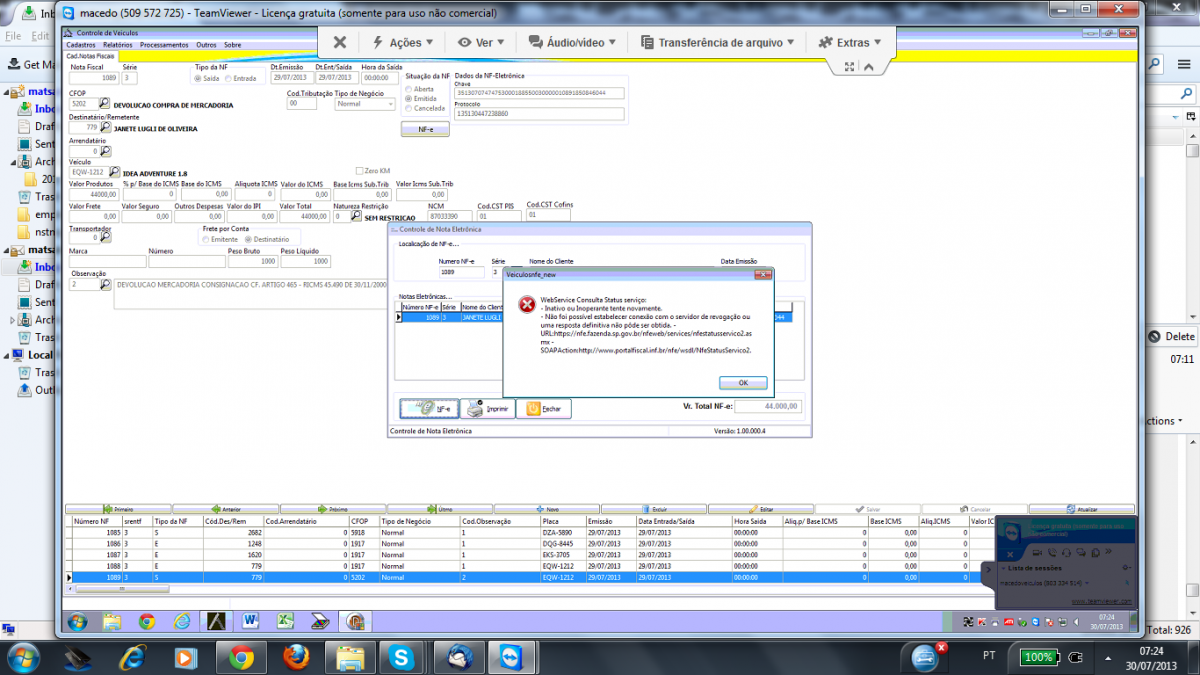Open lookup for Destinatário/Remetente 779
Screen dimensions: 1200x675
coord(106,127)
